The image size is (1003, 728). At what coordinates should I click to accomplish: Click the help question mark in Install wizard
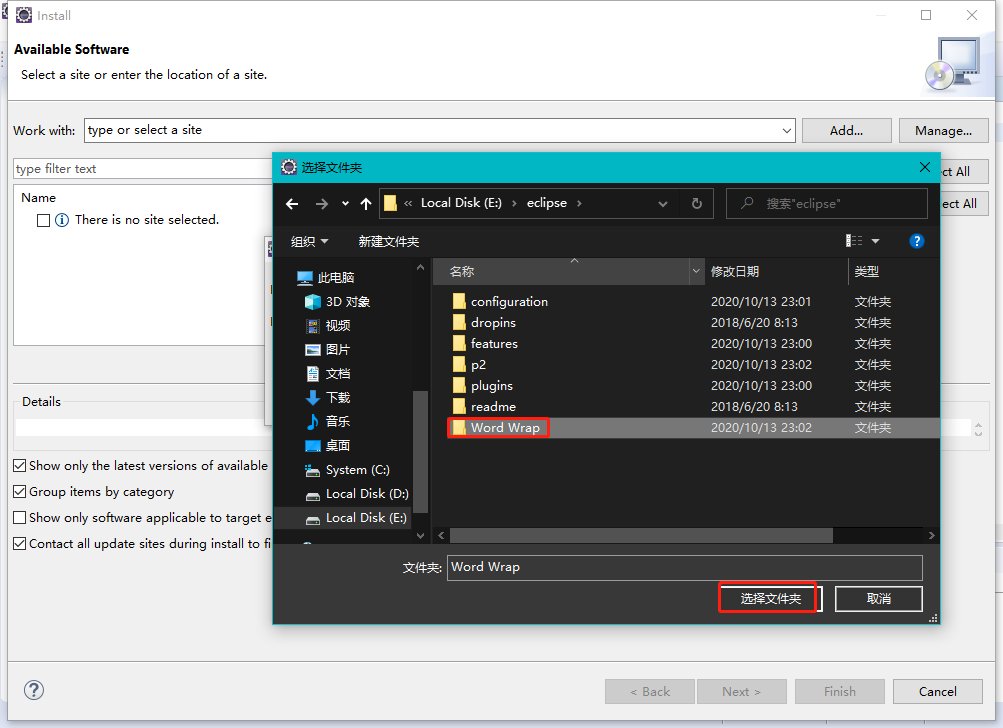[33, 690]
